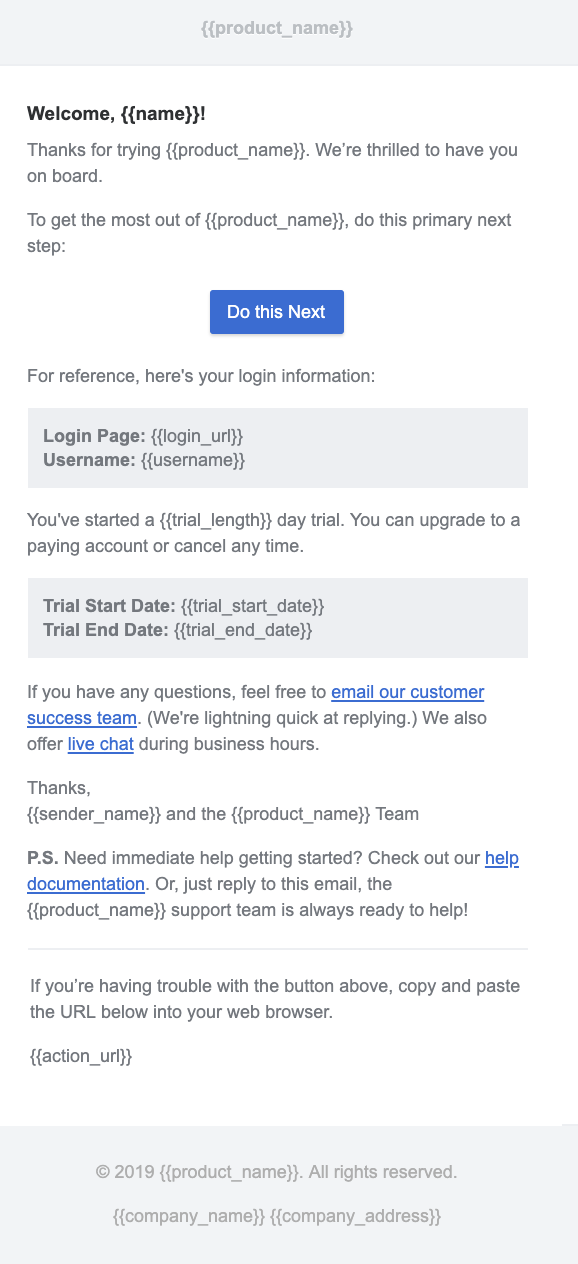Click the {{company_name}} footer placeholder
The width and height of the screenshot is (578, 1264).
(189, 1216)
